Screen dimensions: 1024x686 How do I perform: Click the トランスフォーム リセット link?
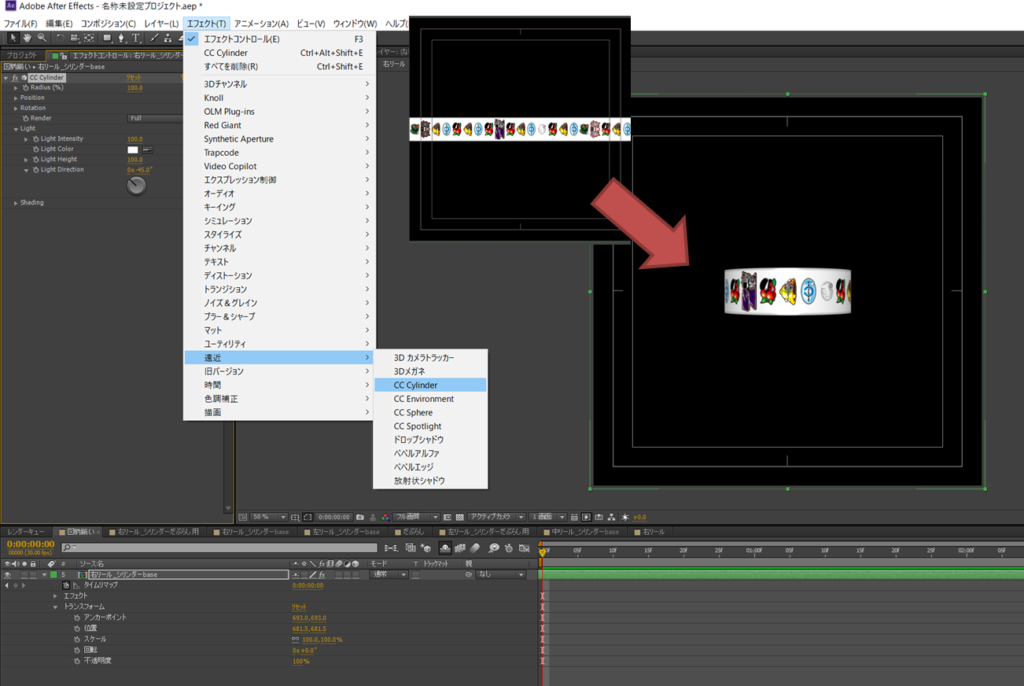pyautogui.click(x=298, y=607)
